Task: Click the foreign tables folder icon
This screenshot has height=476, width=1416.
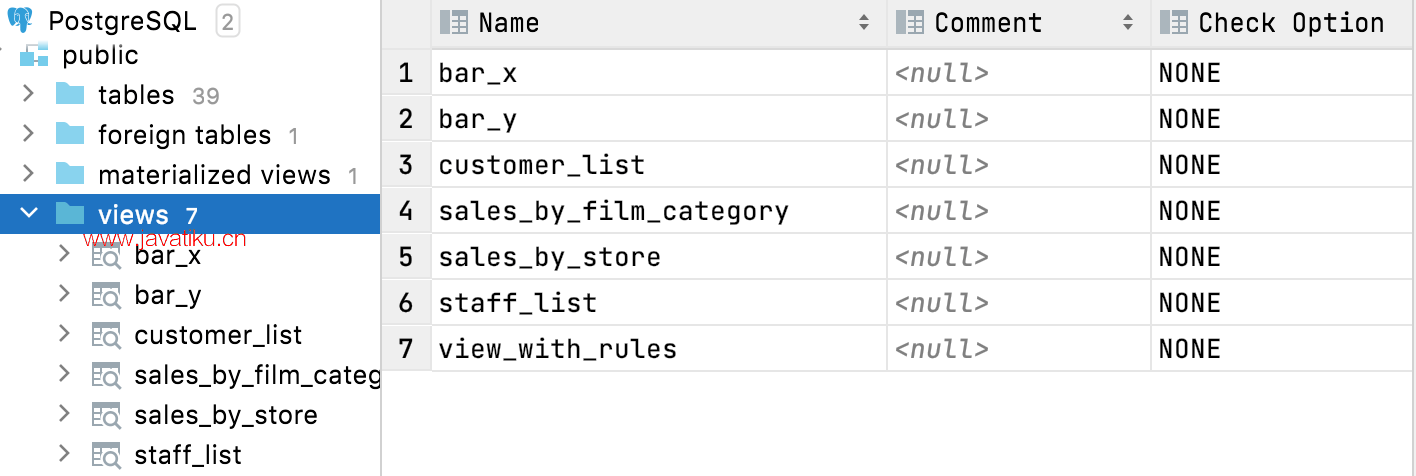Action: click(70, 134)
